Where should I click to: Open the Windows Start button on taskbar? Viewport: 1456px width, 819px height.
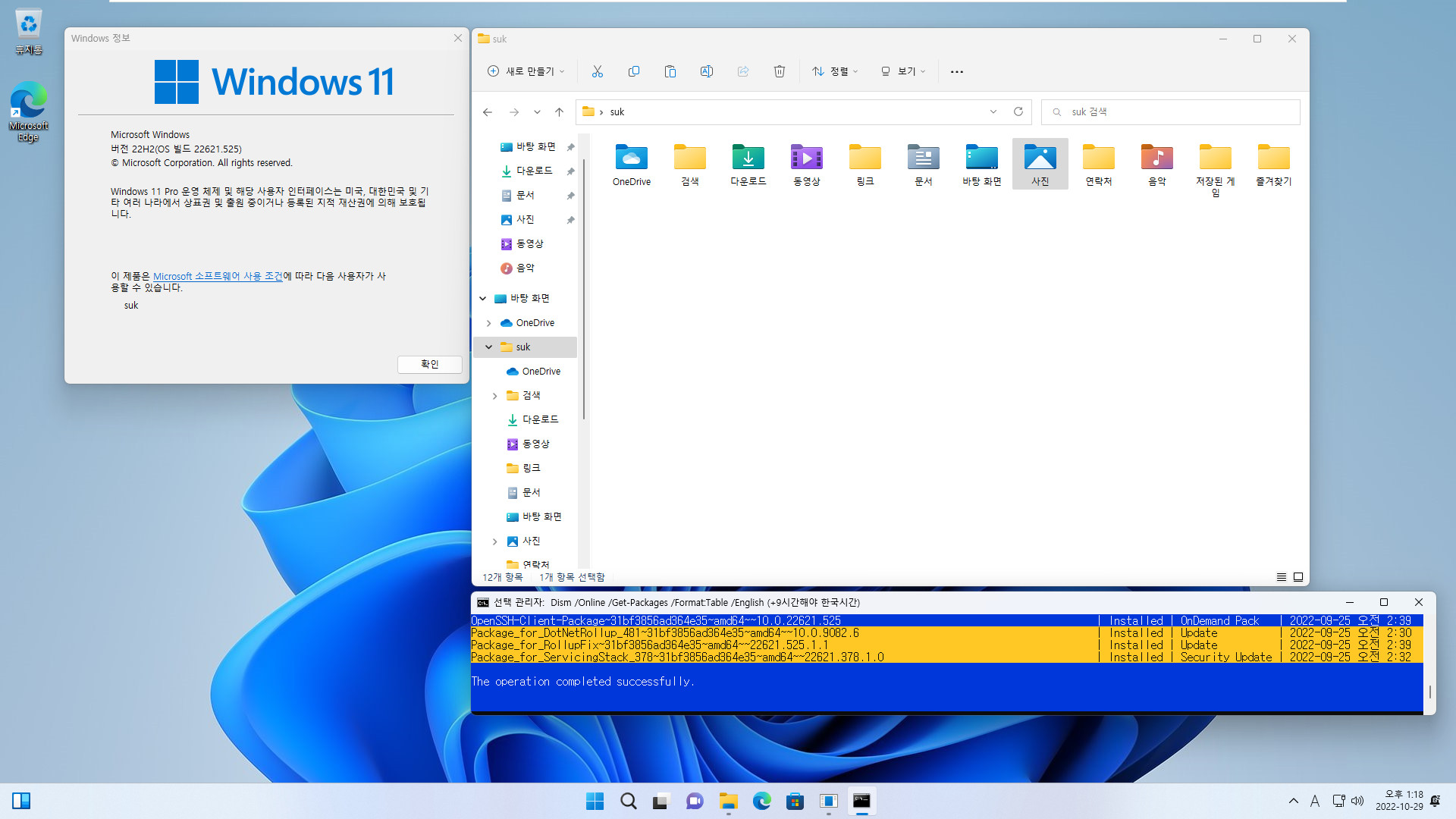pos(595,801)
